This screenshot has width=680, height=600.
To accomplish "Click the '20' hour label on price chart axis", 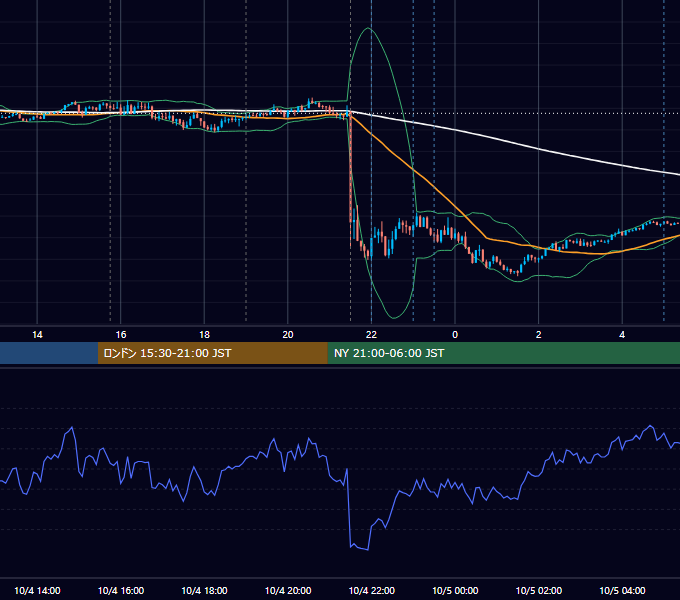I will (288, 335).
